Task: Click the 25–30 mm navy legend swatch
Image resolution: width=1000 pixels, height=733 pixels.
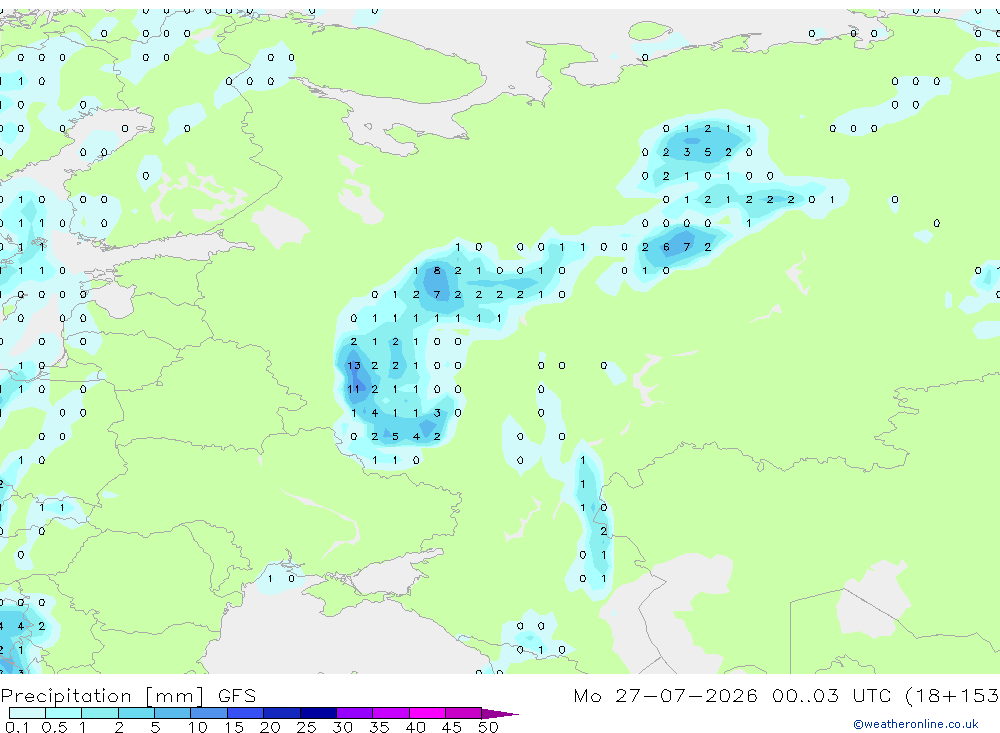Action: (x=318, y=713)
